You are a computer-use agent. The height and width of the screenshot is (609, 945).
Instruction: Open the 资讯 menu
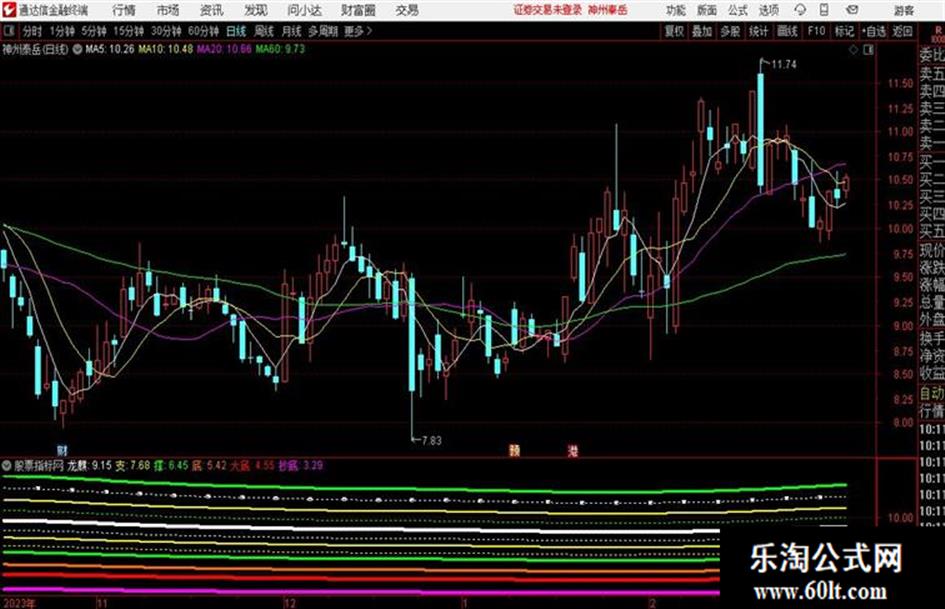coord(212,10)
